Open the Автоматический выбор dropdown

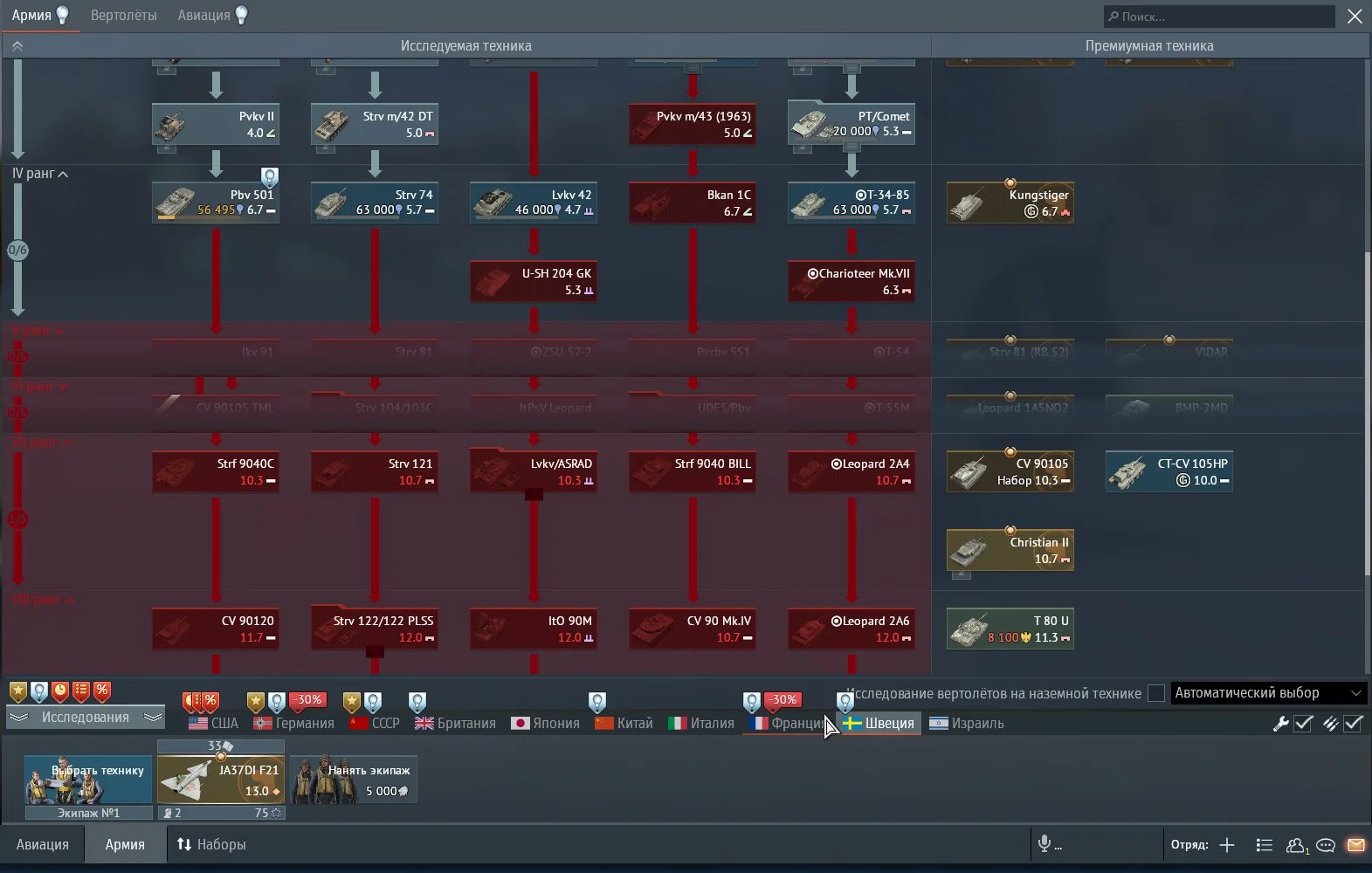1267,693
